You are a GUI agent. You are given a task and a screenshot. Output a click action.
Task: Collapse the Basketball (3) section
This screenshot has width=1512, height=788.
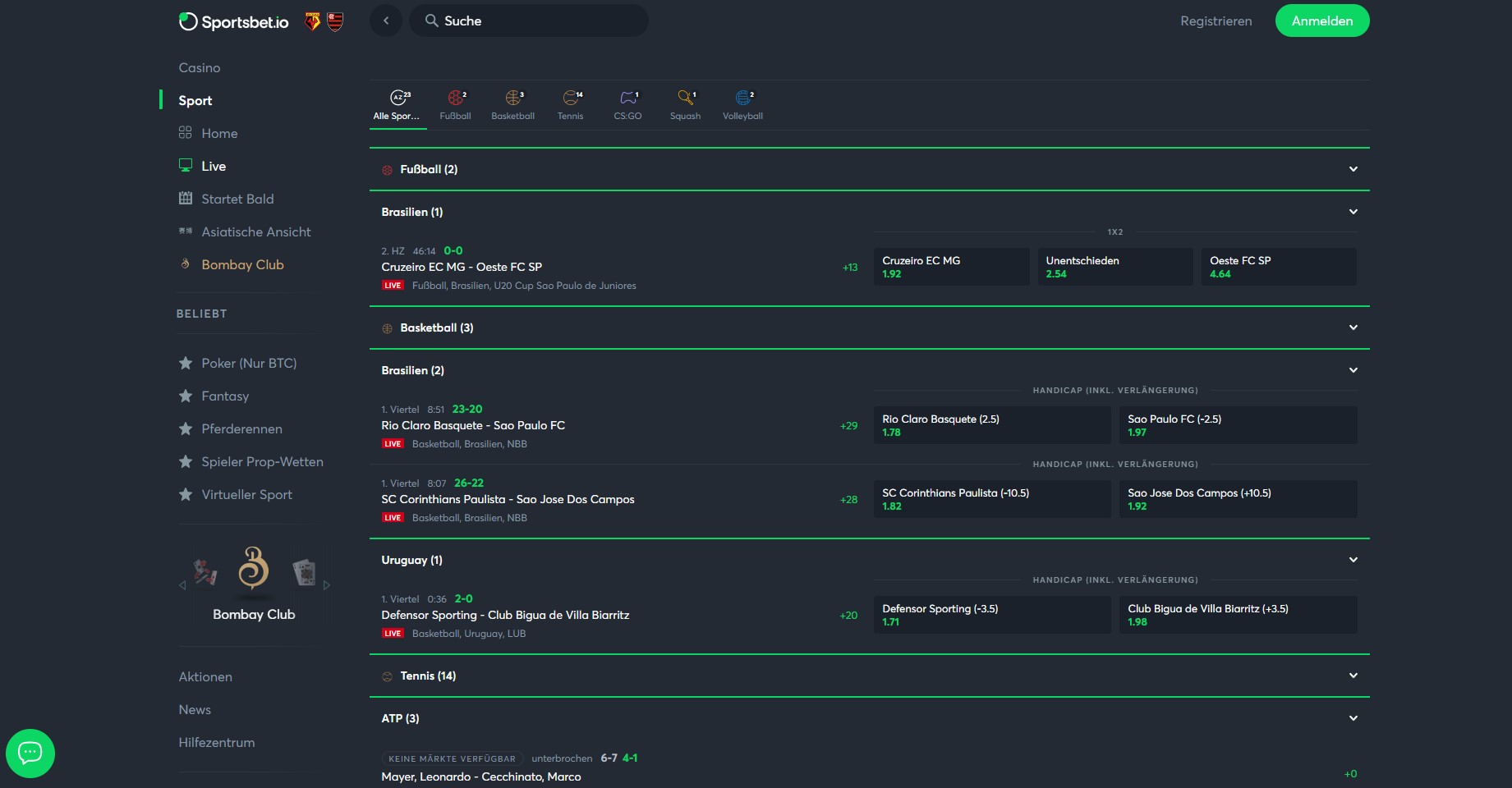tap(1353, 328)
